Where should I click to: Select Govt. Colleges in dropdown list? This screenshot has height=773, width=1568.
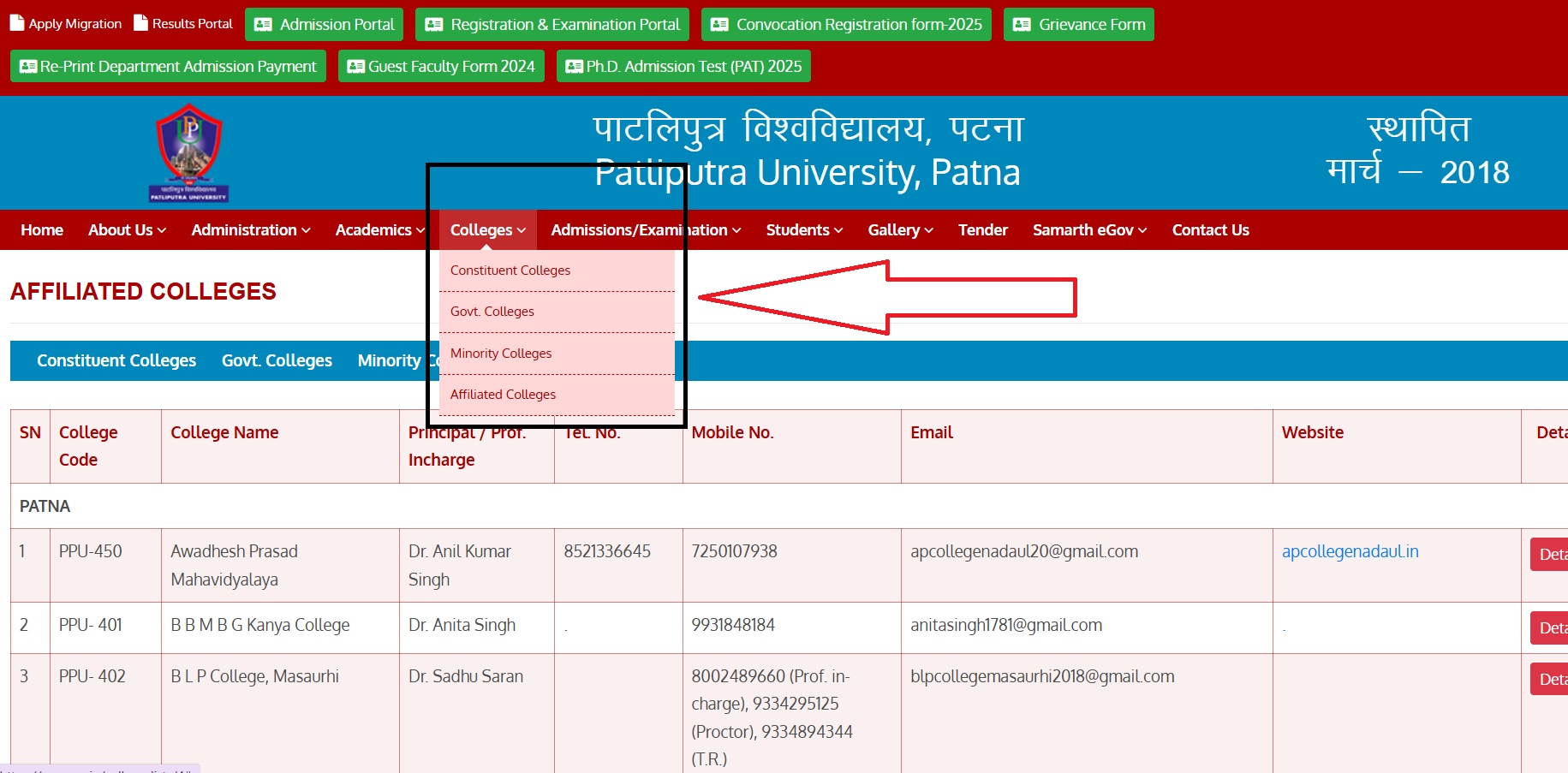point(492,312)
